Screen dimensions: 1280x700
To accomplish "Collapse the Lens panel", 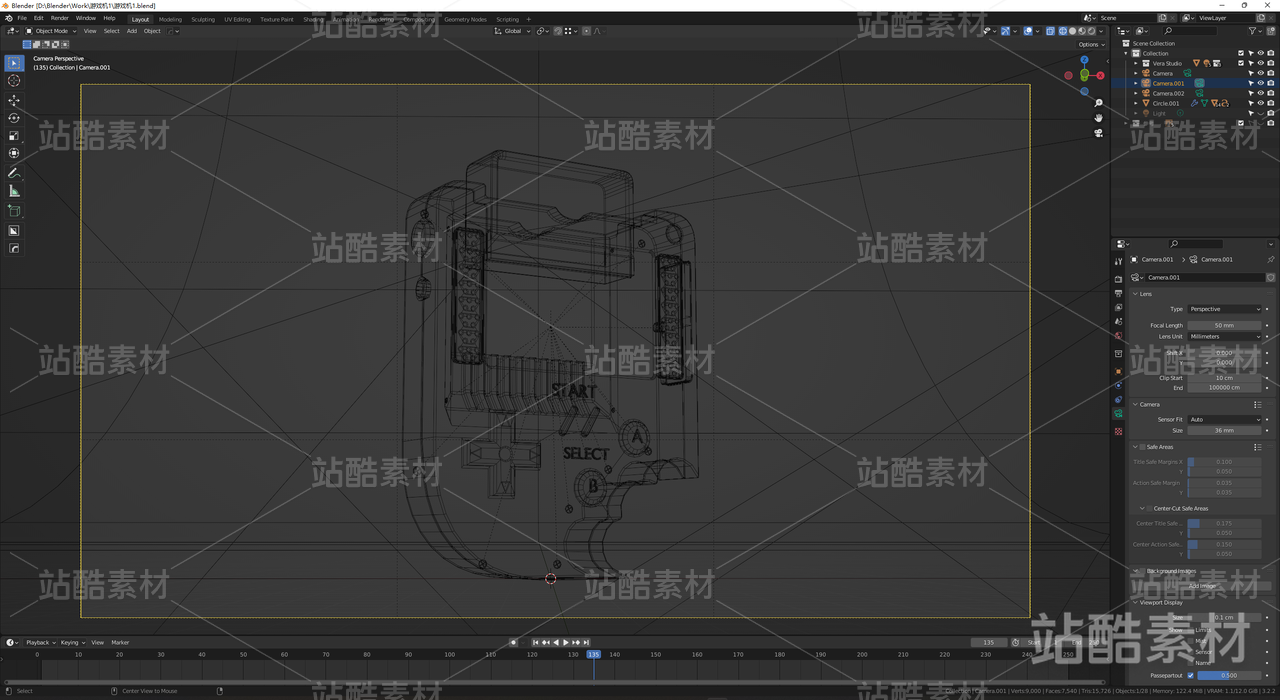I will 1135,294.
